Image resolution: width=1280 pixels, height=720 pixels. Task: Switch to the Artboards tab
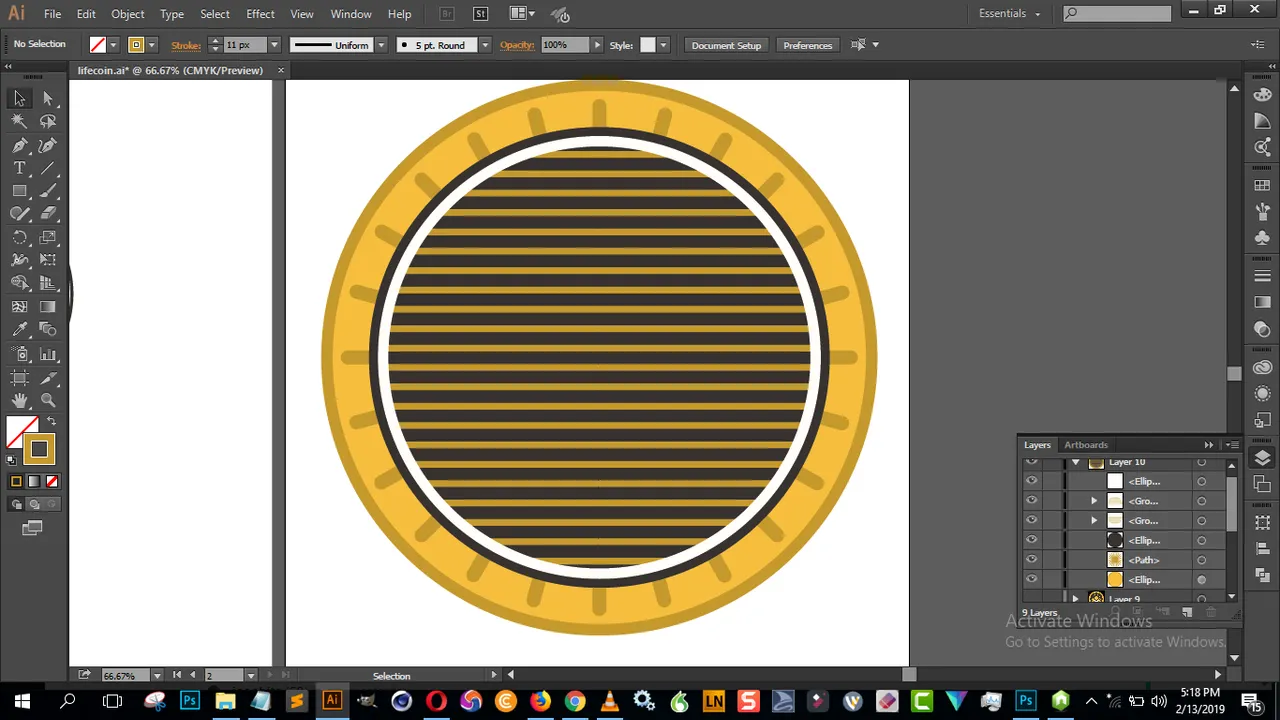(1086, 445)
